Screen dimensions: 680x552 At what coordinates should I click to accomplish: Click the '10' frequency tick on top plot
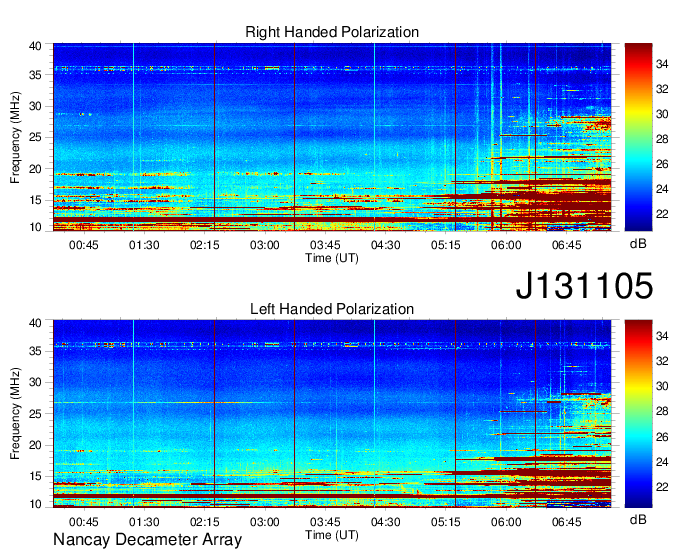35,227
